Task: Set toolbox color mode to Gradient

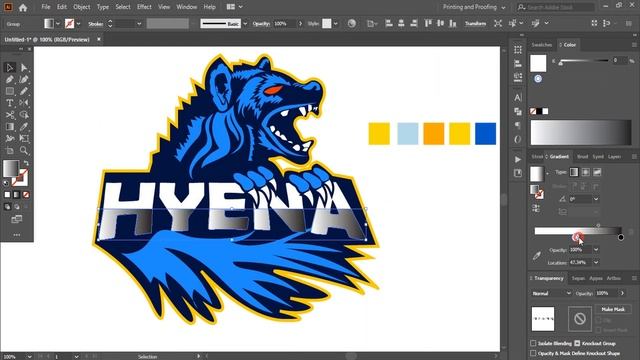Action: pos(17,195)
